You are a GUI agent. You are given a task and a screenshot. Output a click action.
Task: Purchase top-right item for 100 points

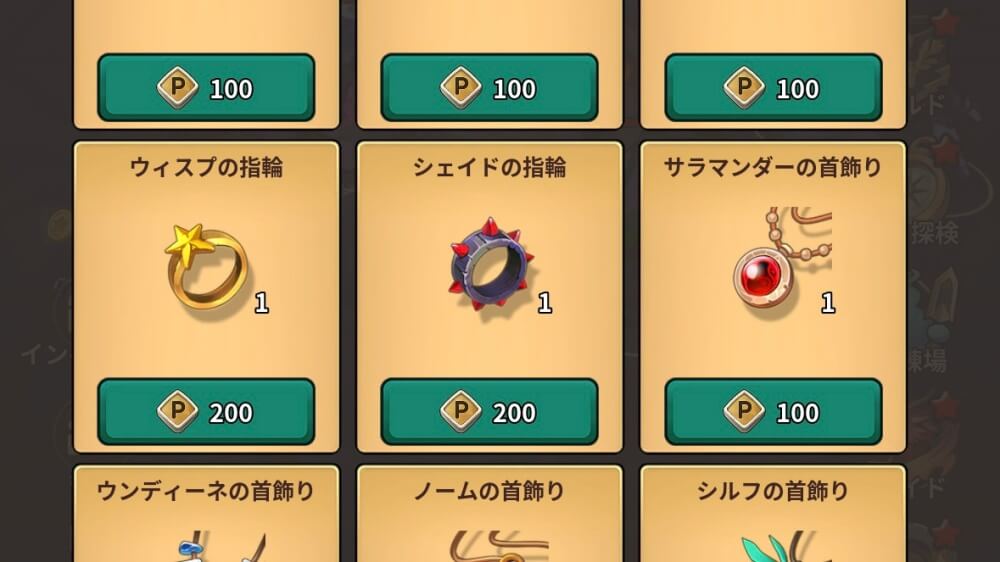(773, 87)
